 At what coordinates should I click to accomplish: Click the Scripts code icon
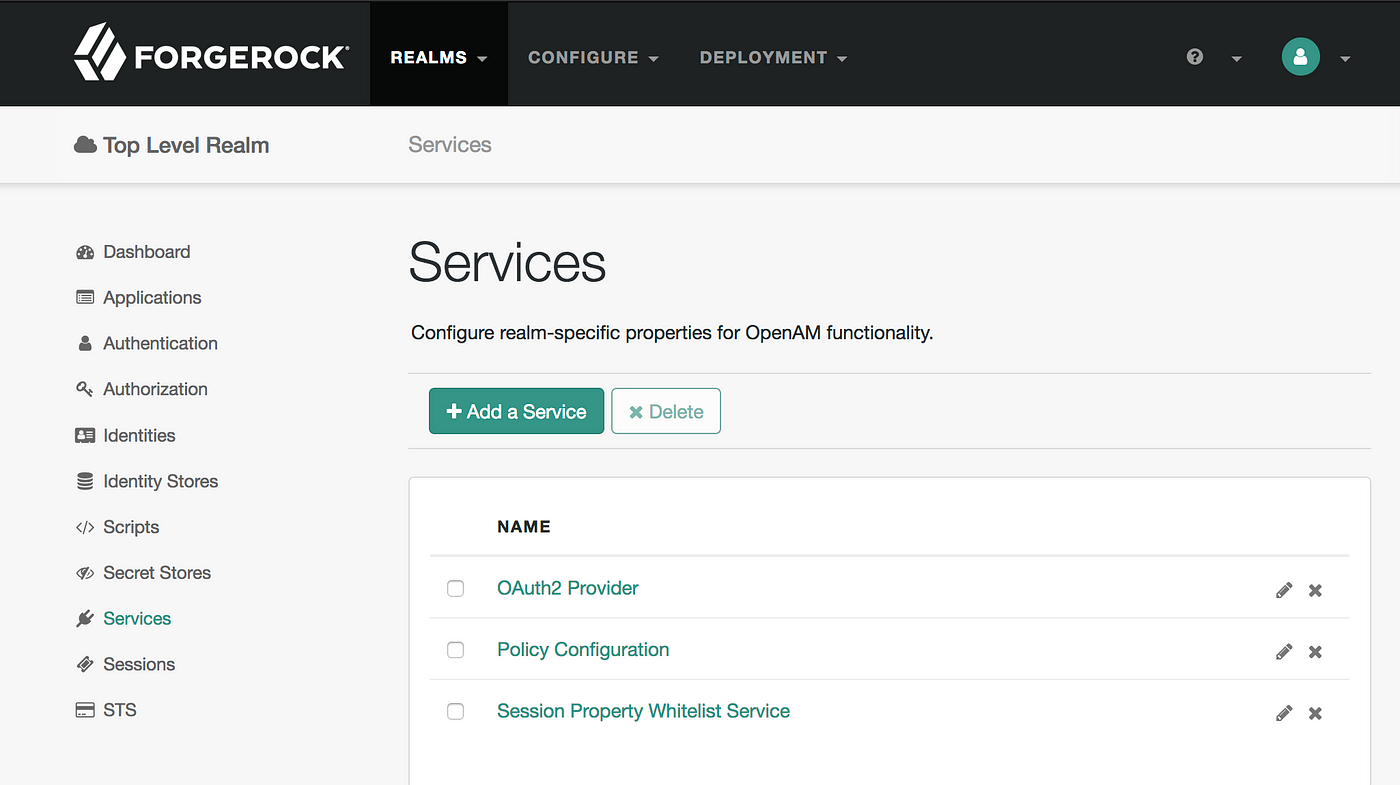[x=85, y=527]
